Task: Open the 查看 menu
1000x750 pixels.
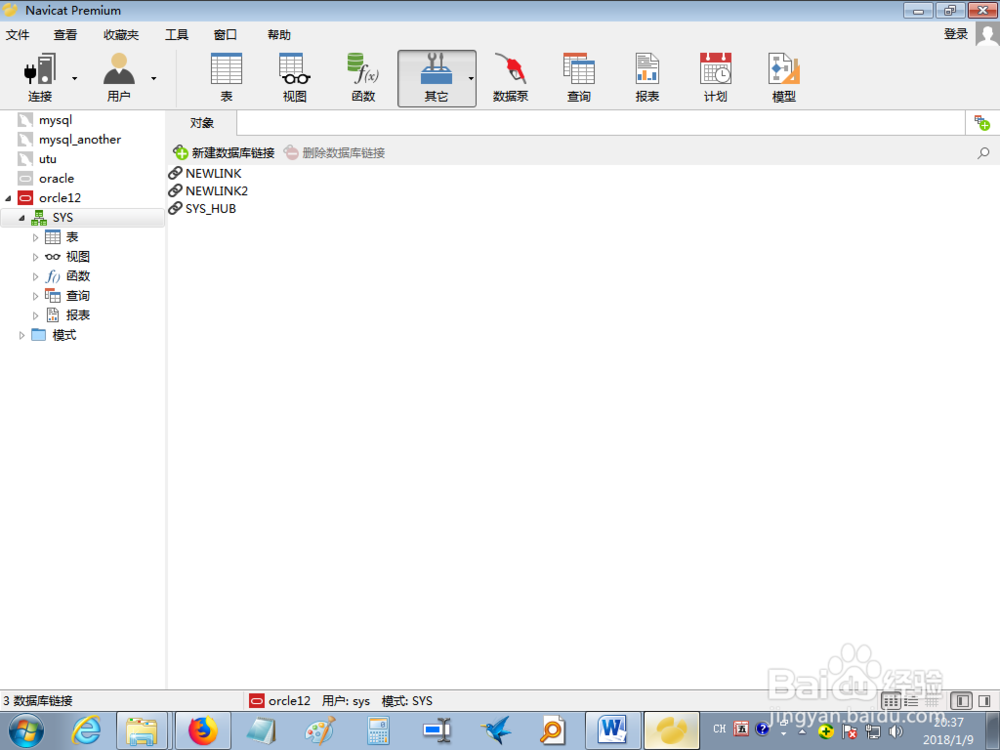Action: (x=65, y=34)
